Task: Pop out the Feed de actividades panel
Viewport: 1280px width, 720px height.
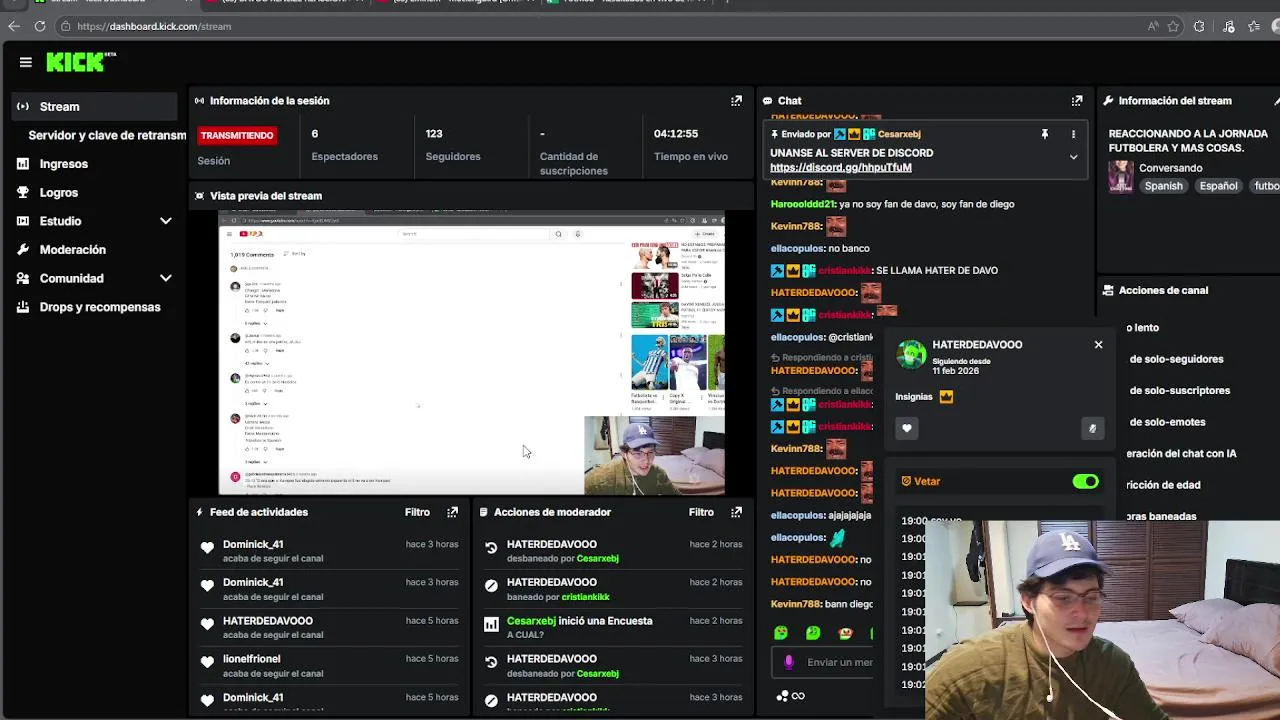Action: (452, 512)
